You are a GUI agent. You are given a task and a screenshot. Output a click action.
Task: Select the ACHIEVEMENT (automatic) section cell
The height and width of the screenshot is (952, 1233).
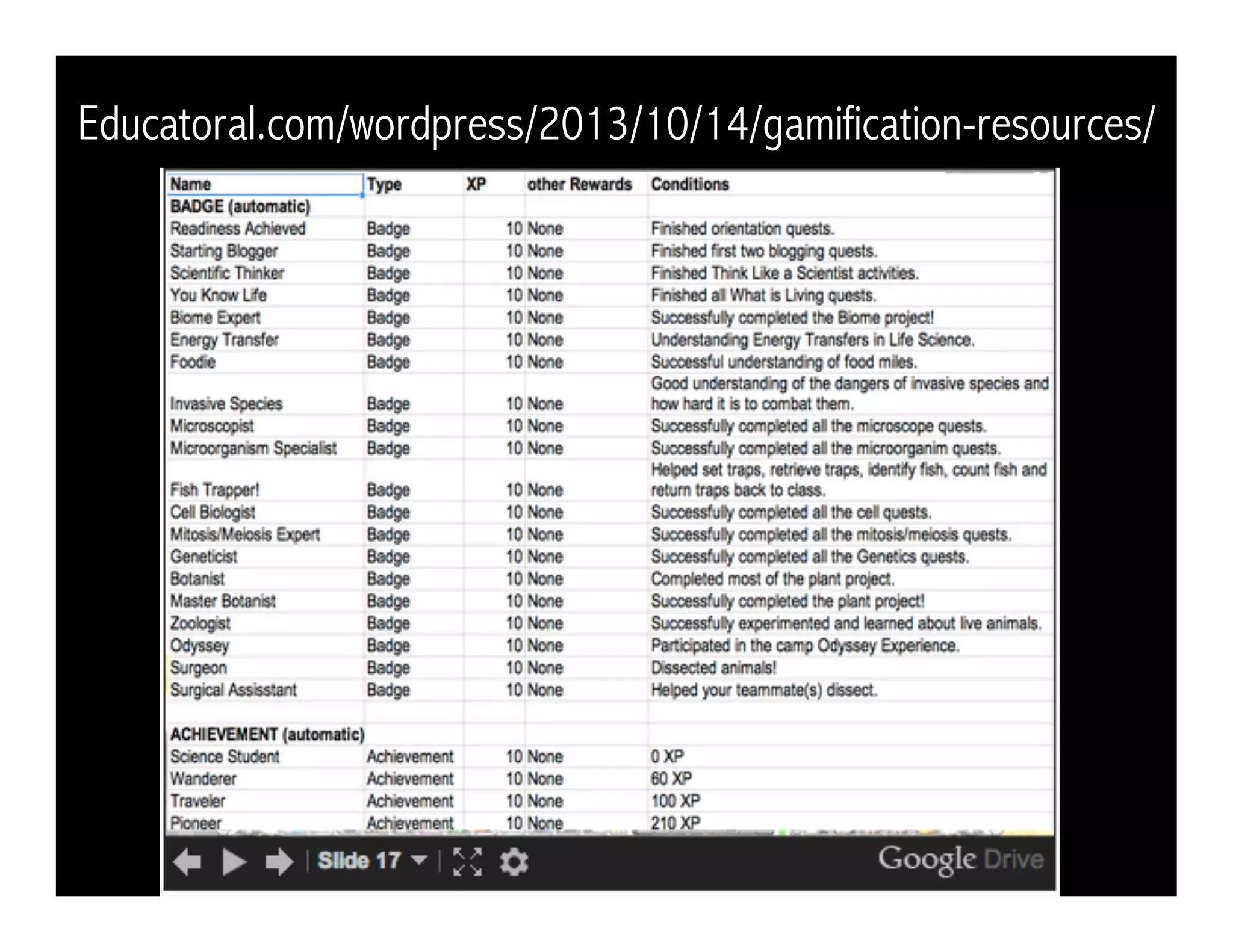pyautogui.click(x=267, y=734)
